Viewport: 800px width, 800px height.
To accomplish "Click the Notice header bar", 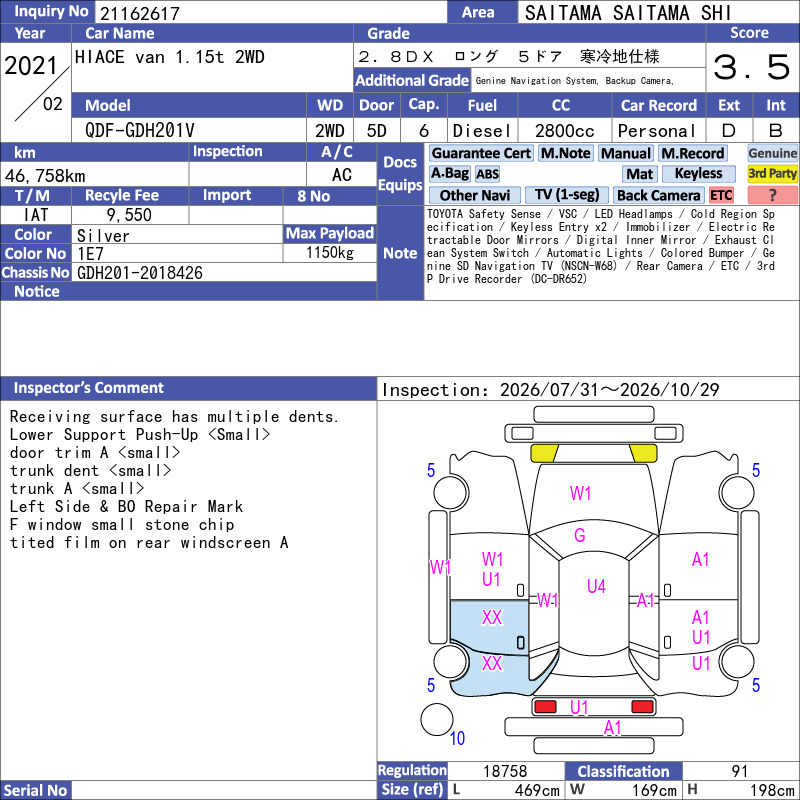I will [x=188, y=291].
